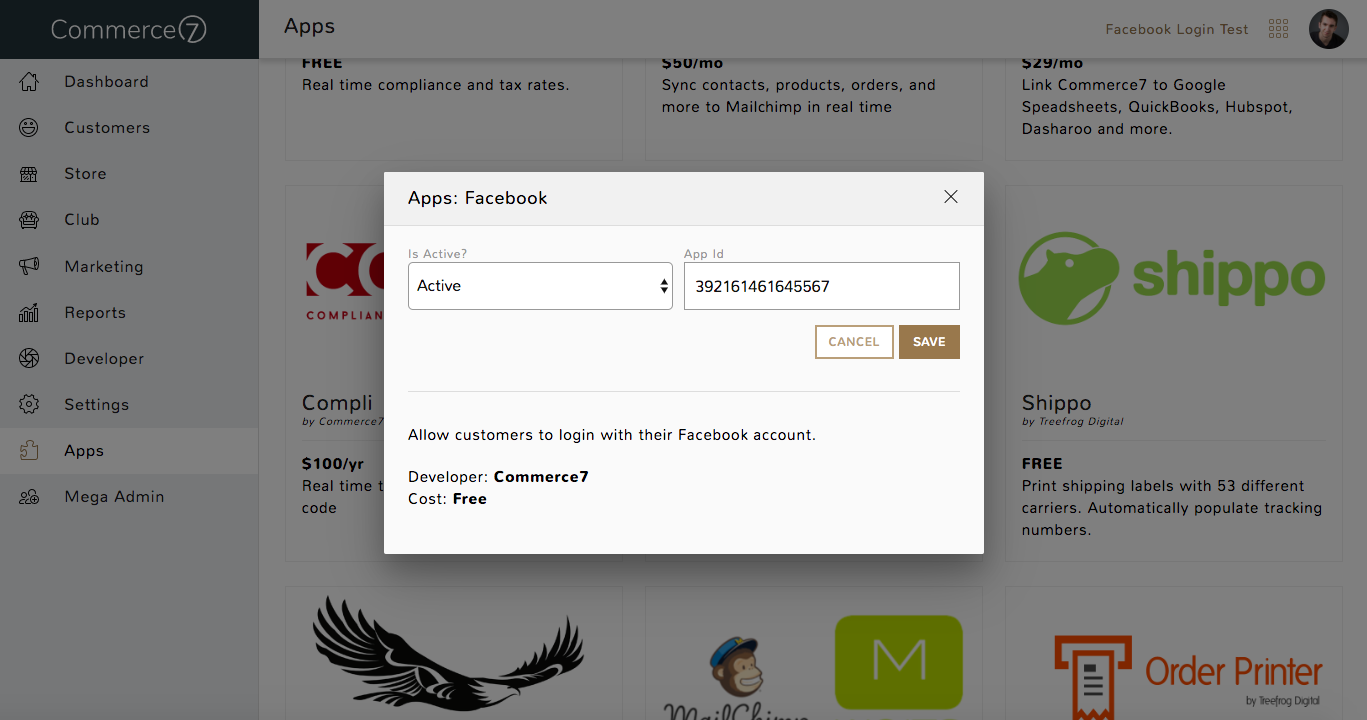Click the Apps puzzle piece icon

click(29, 451)
